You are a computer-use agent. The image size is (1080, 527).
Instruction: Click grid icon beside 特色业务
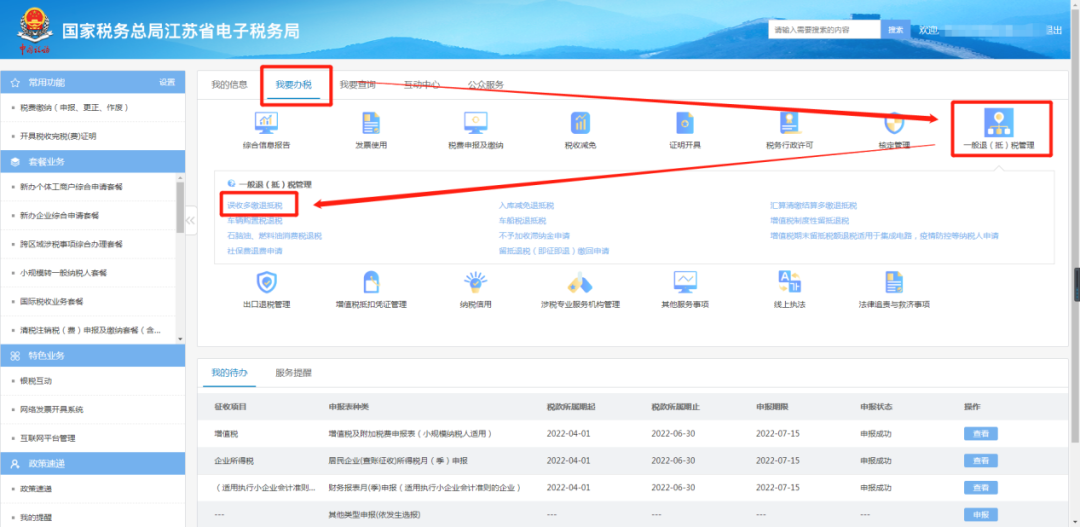tap(14, 355)
